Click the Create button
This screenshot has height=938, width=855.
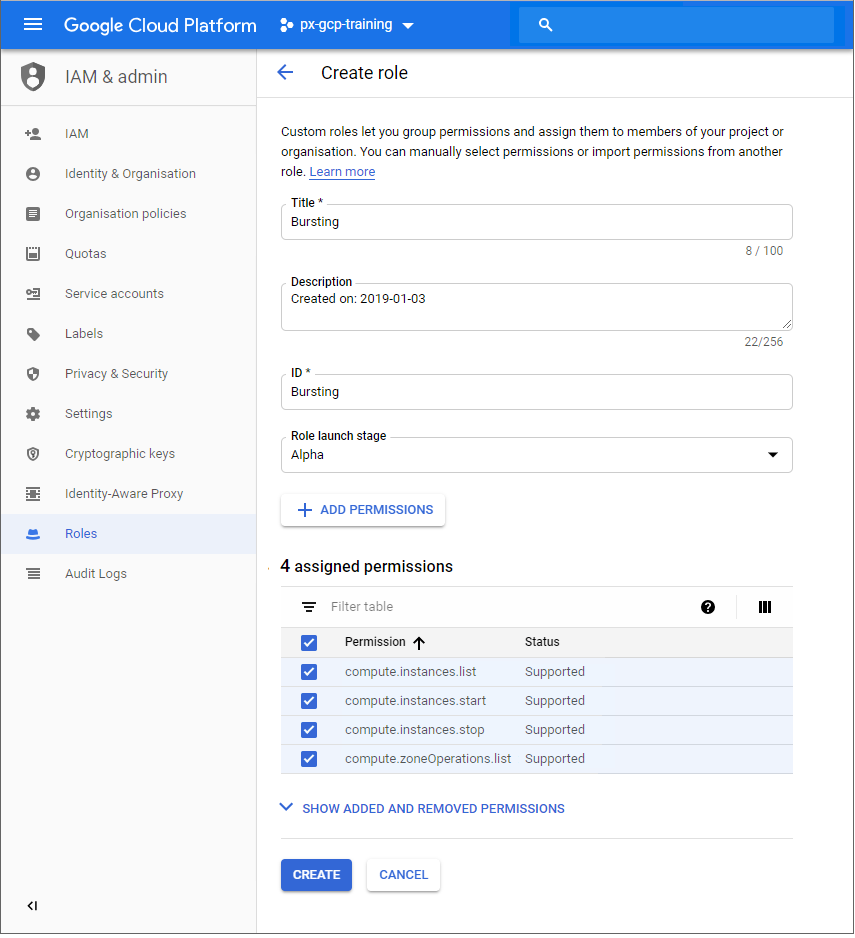(316, 875)
